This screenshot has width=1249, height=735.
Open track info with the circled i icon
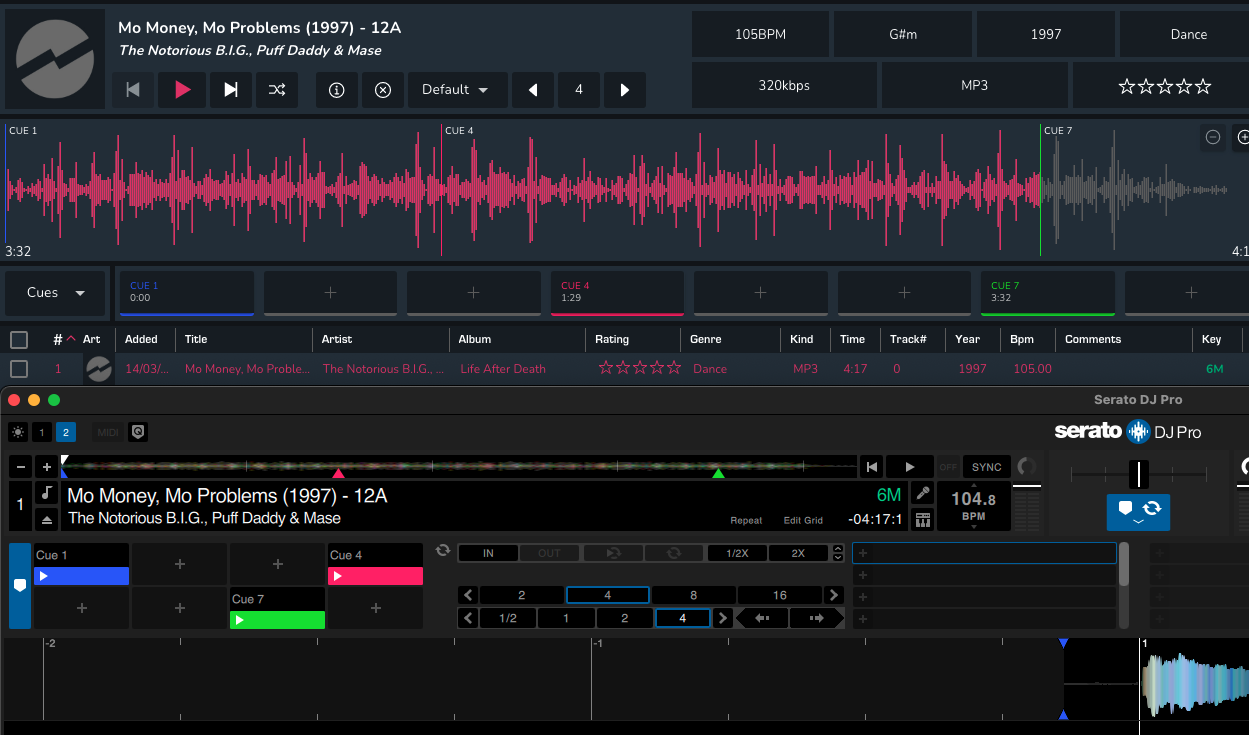click(337, 90)
